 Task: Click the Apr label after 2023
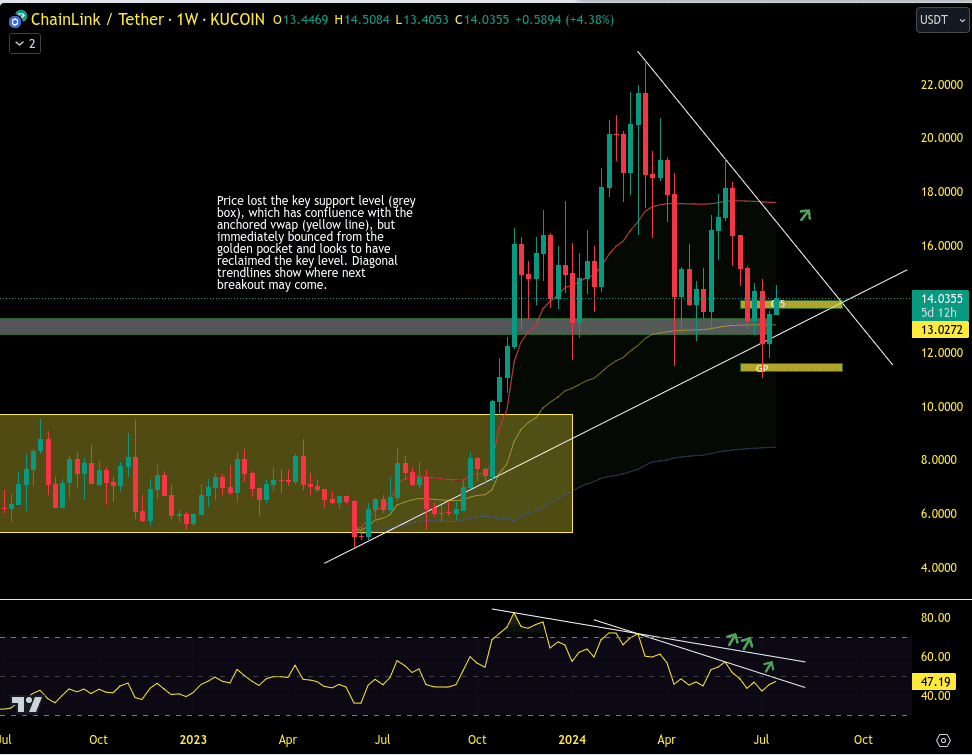(x=288, y=740)
